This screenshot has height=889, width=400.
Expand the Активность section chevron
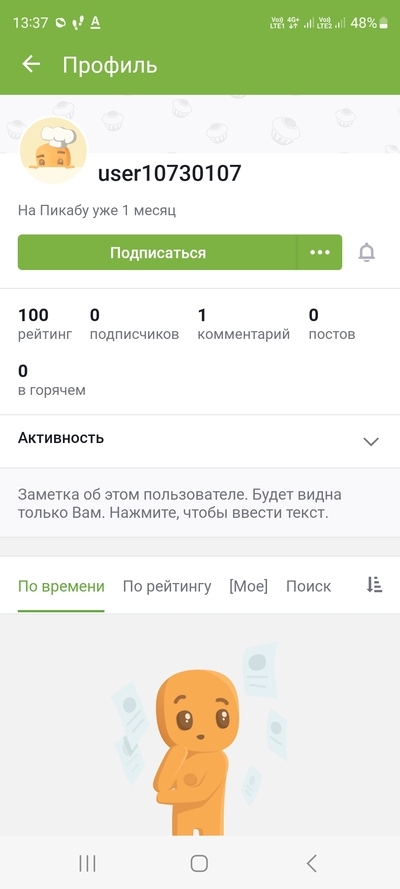(371, 441)
